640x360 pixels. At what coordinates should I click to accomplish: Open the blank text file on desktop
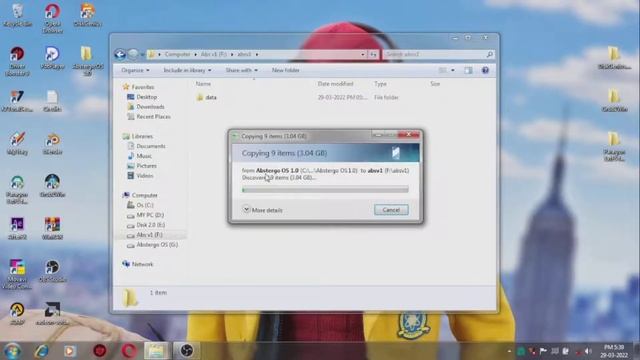click(x=52, y=101)
